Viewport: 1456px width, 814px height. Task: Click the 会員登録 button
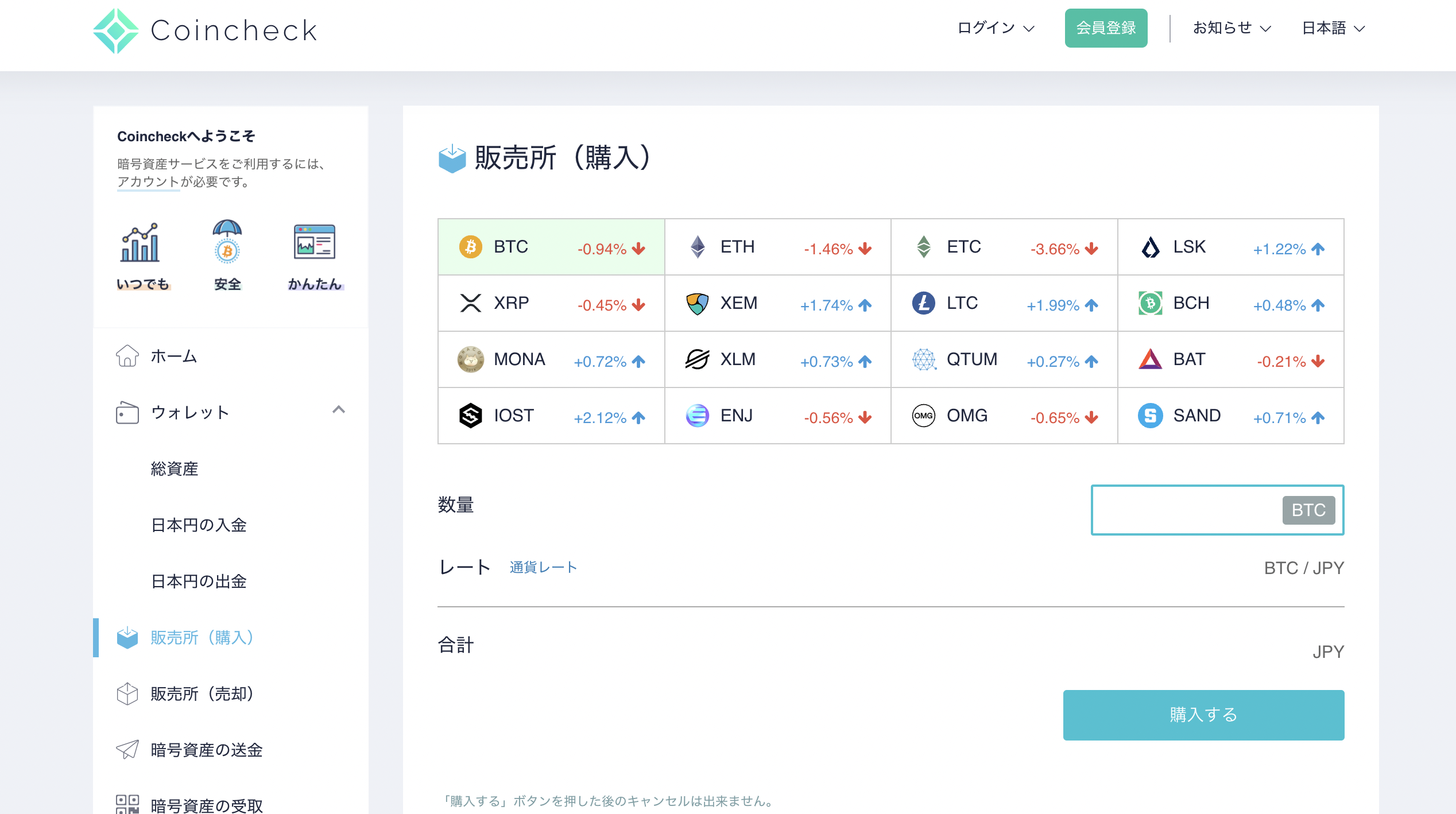click(x=1106, y=28)
